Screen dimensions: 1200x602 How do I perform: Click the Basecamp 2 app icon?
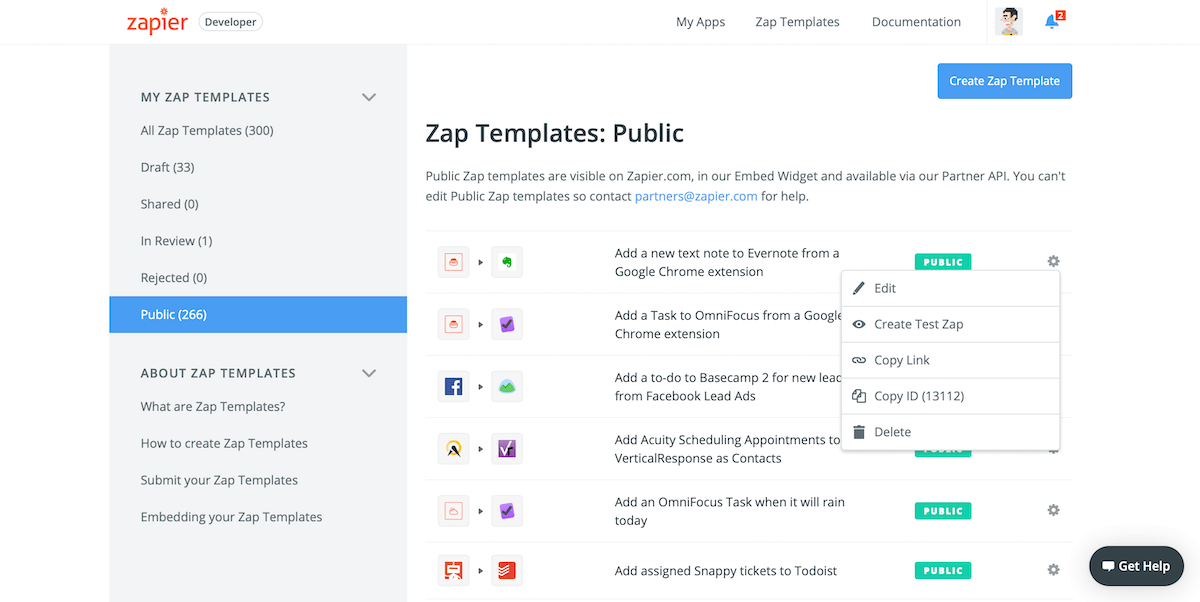(x=507, y=386)
